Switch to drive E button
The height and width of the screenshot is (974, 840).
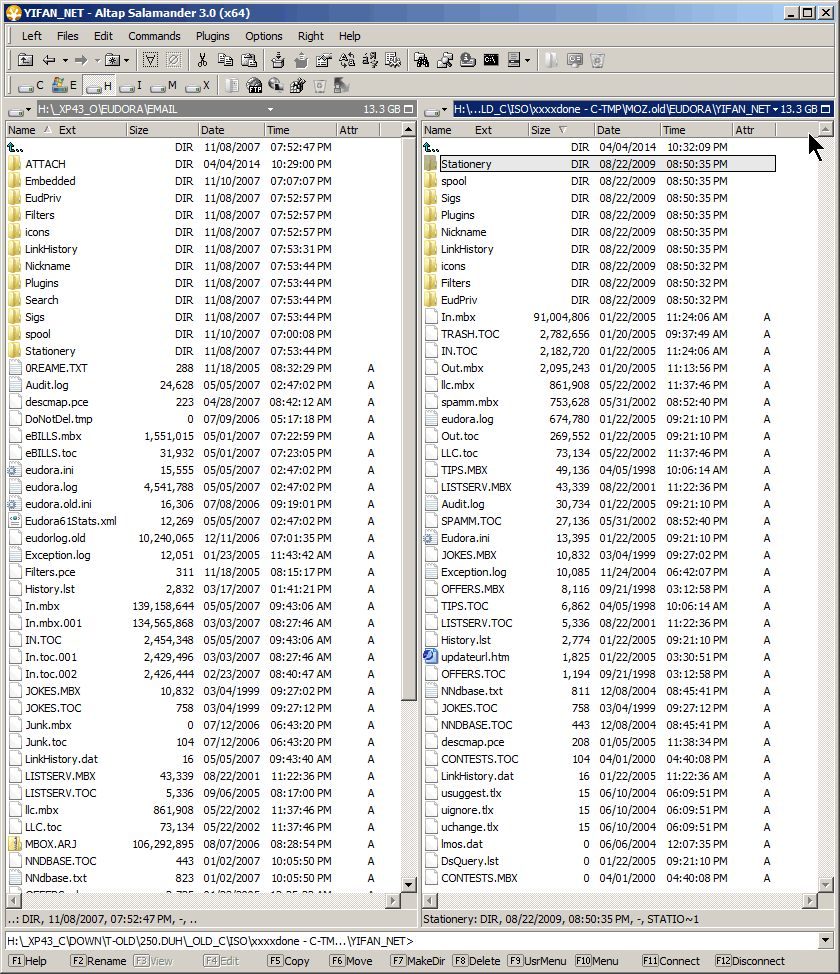coord(65,86)
